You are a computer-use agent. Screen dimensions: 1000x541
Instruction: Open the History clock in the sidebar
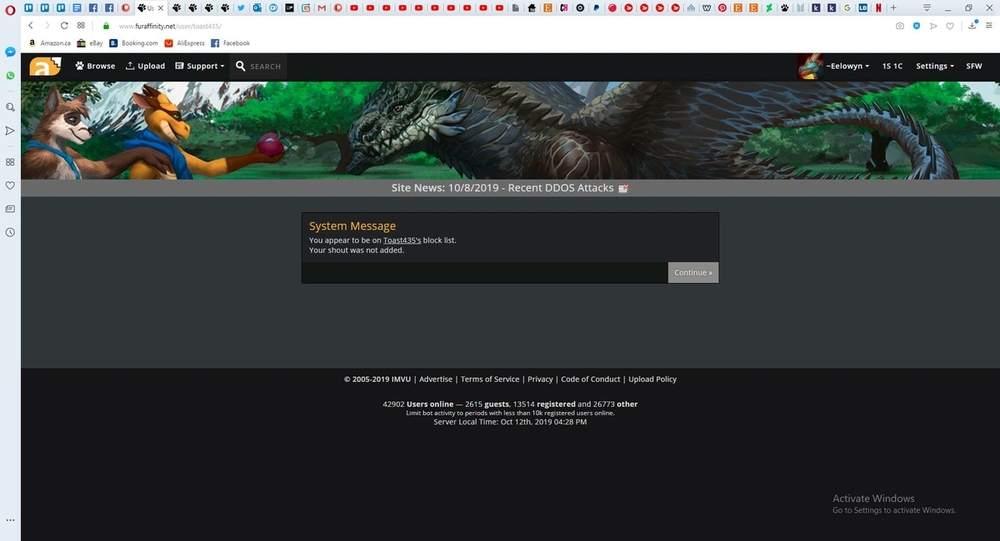coord(10,232)
